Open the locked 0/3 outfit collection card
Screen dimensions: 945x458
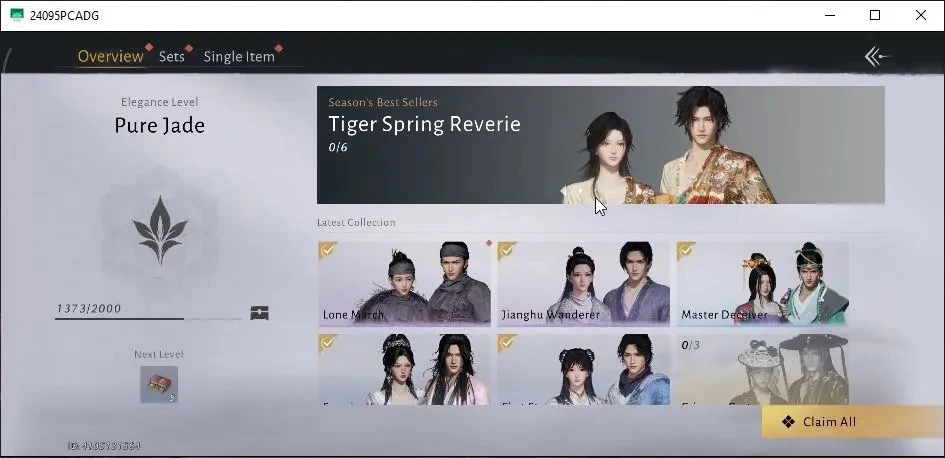[x=762, y=369]
